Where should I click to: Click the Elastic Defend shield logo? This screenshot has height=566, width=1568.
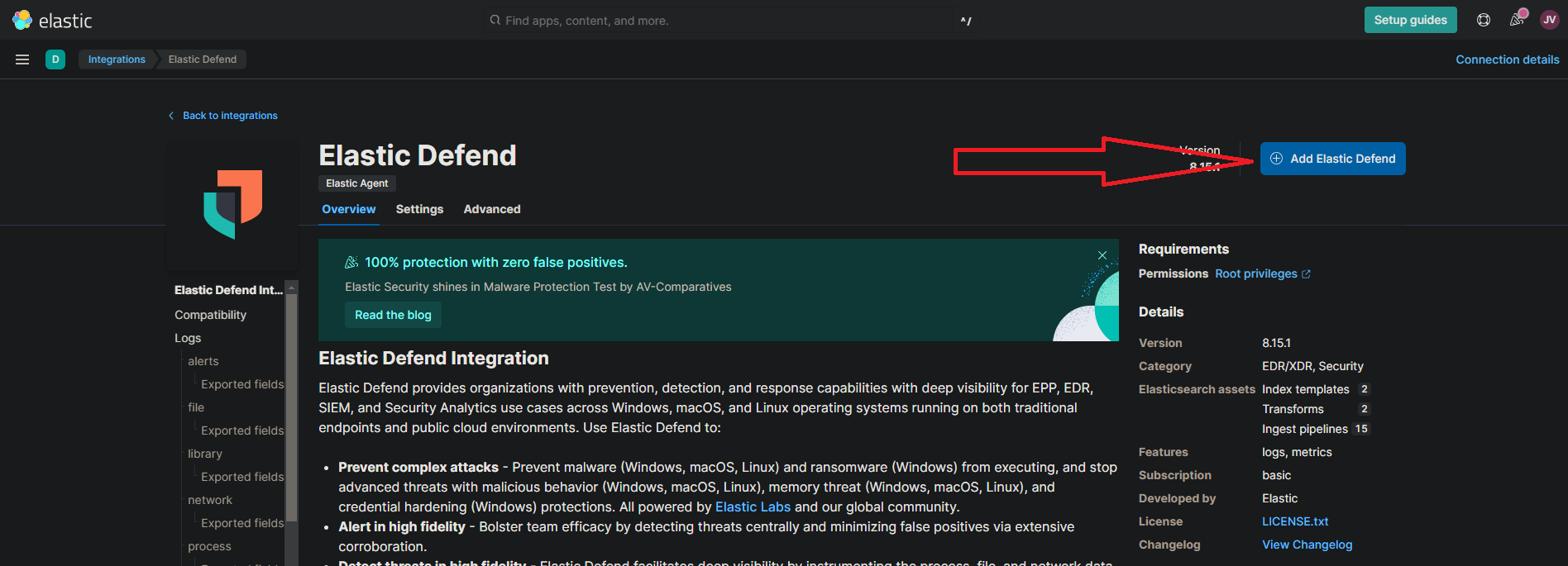point(233,205)
